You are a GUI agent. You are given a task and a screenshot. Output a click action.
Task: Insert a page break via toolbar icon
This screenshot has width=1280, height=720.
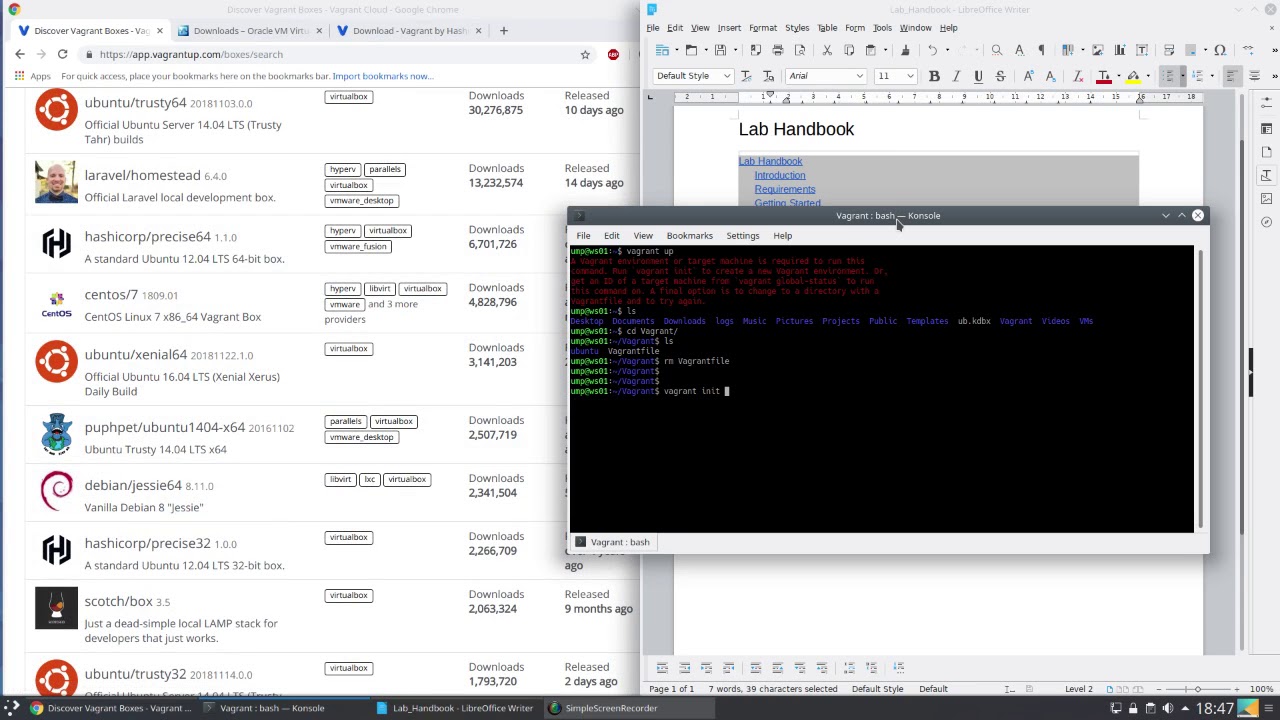click(x=1169, y=50)
